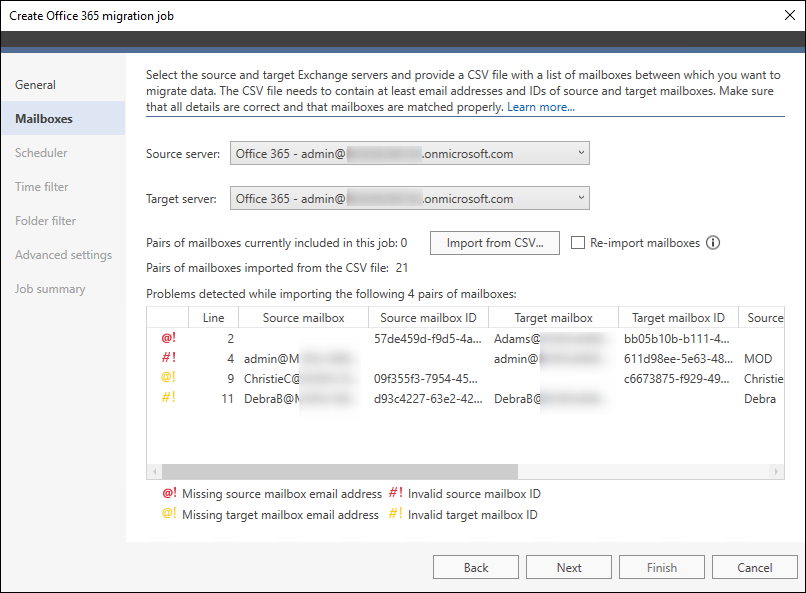Click the yellow @! icon on line 9
This screenshot has width=806, height=593.
point(169,377)
